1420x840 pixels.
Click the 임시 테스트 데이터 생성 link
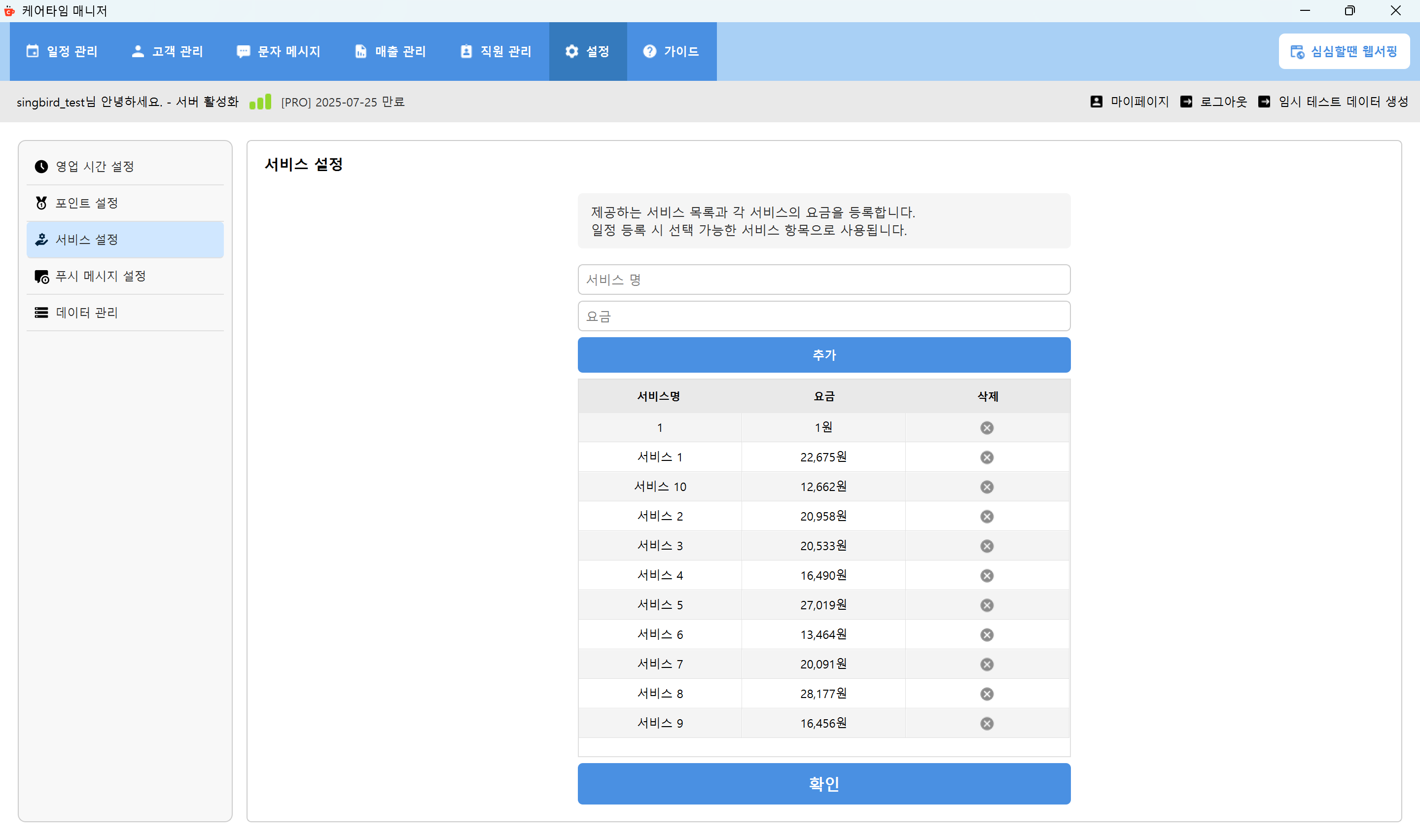coord(1343,102)
